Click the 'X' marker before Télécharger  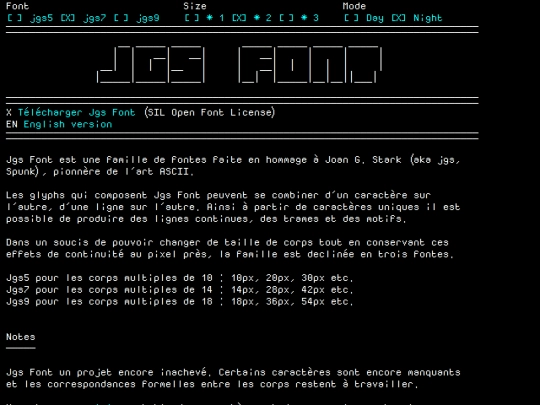tap(9, 112)
